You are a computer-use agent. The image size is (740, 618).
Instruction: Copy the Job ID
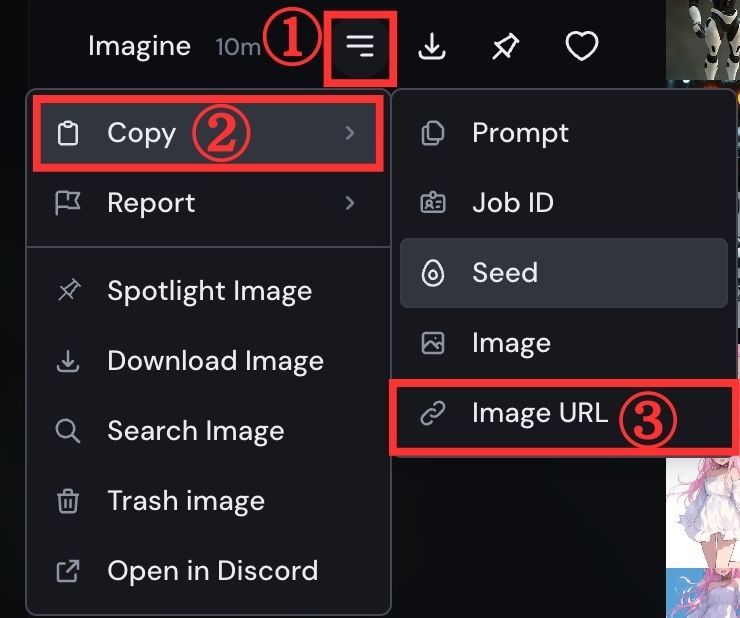pyautogui.click(x=512, y=203)
